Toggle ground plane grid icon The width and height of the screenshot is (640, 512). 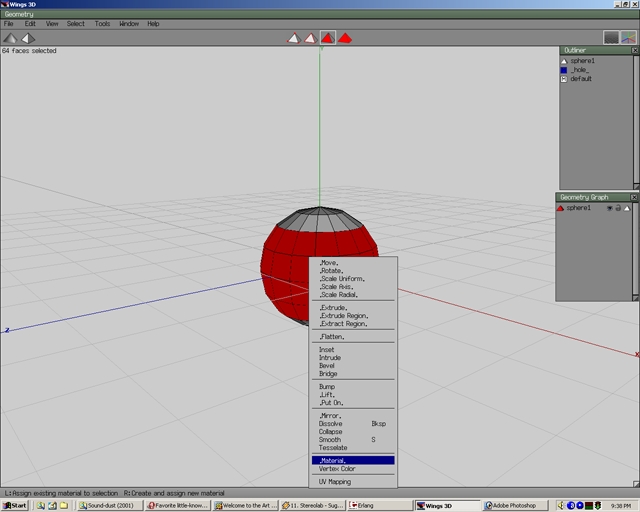[x=611, y=38]
